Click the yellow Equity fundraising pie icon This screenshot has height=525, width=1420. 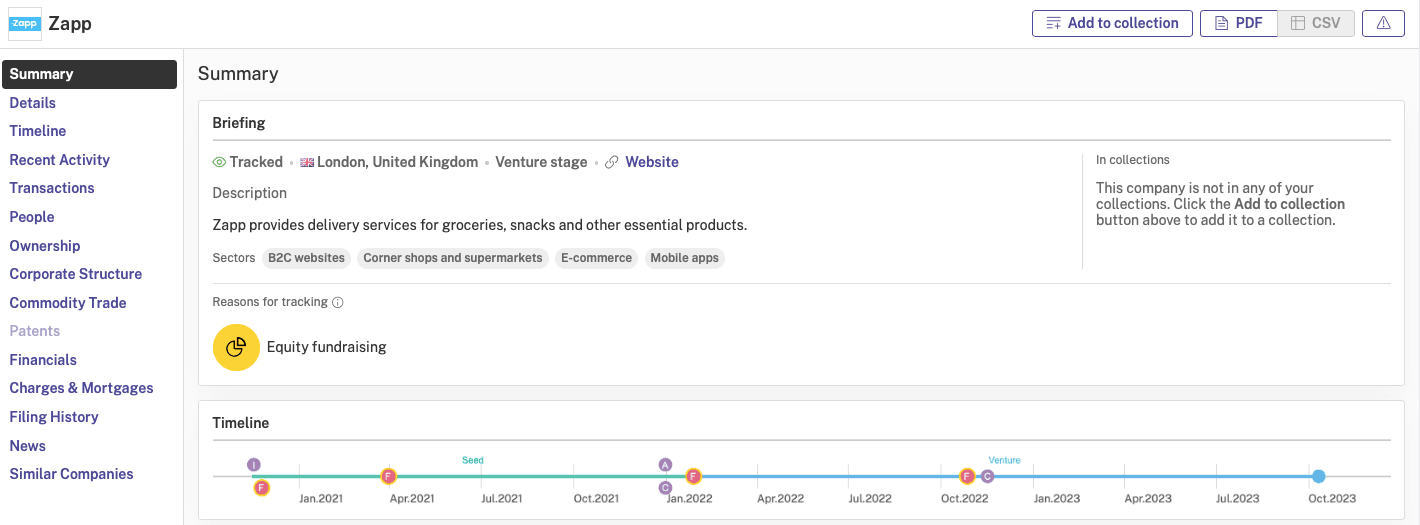pos(236,347)
